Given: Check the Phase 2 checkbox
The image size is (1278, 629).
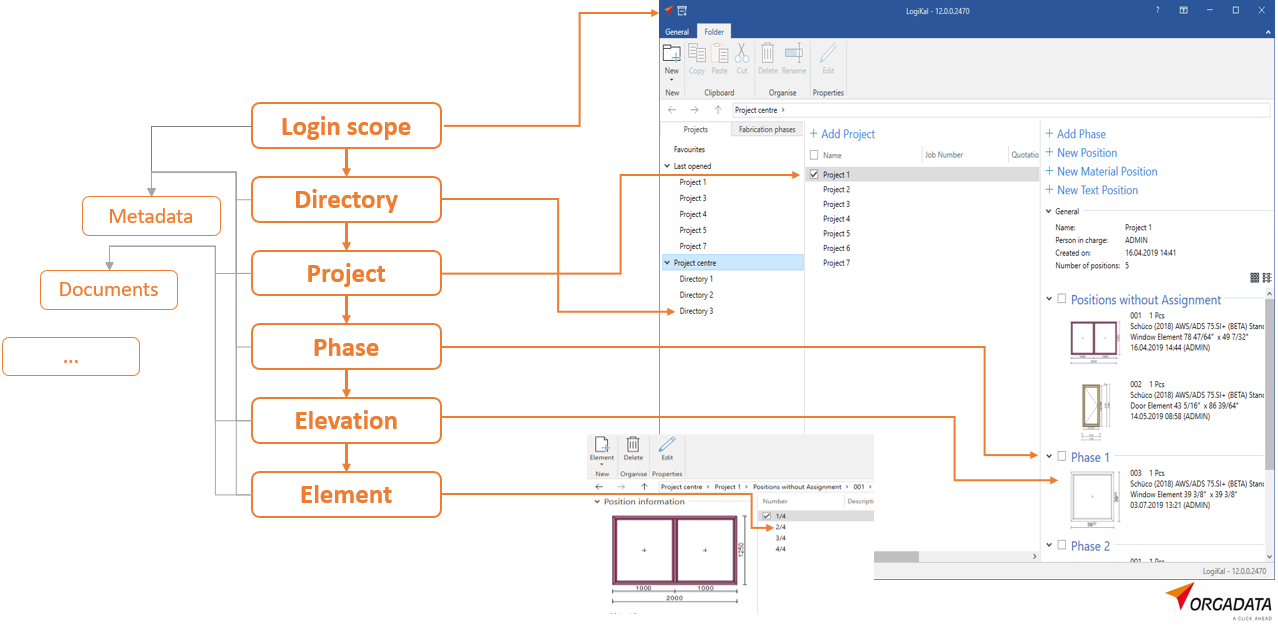Looking at the screenshot, I should click(x=1062, y=545).
